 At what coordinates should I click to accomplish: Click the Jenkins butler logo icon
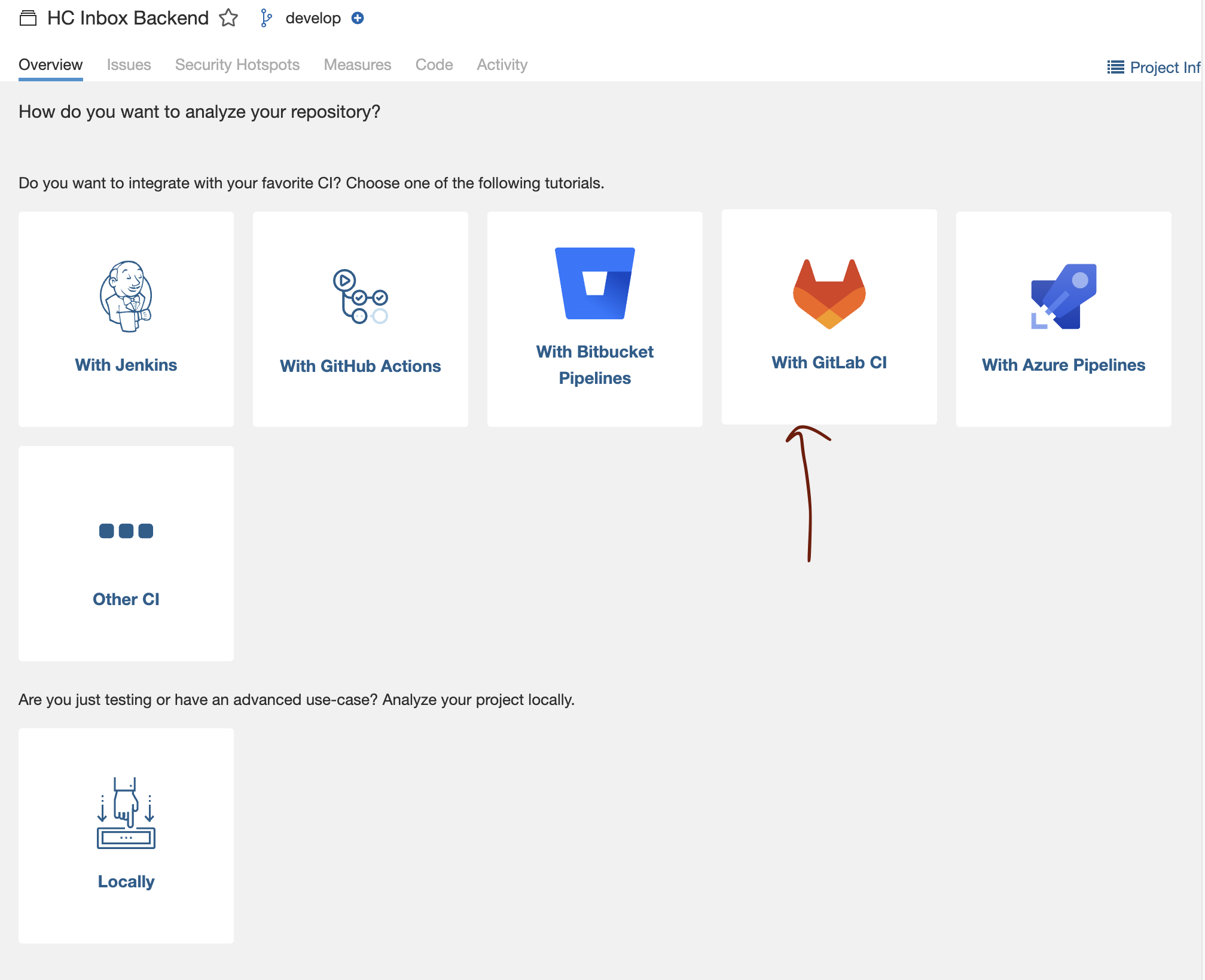click(126, 296)
